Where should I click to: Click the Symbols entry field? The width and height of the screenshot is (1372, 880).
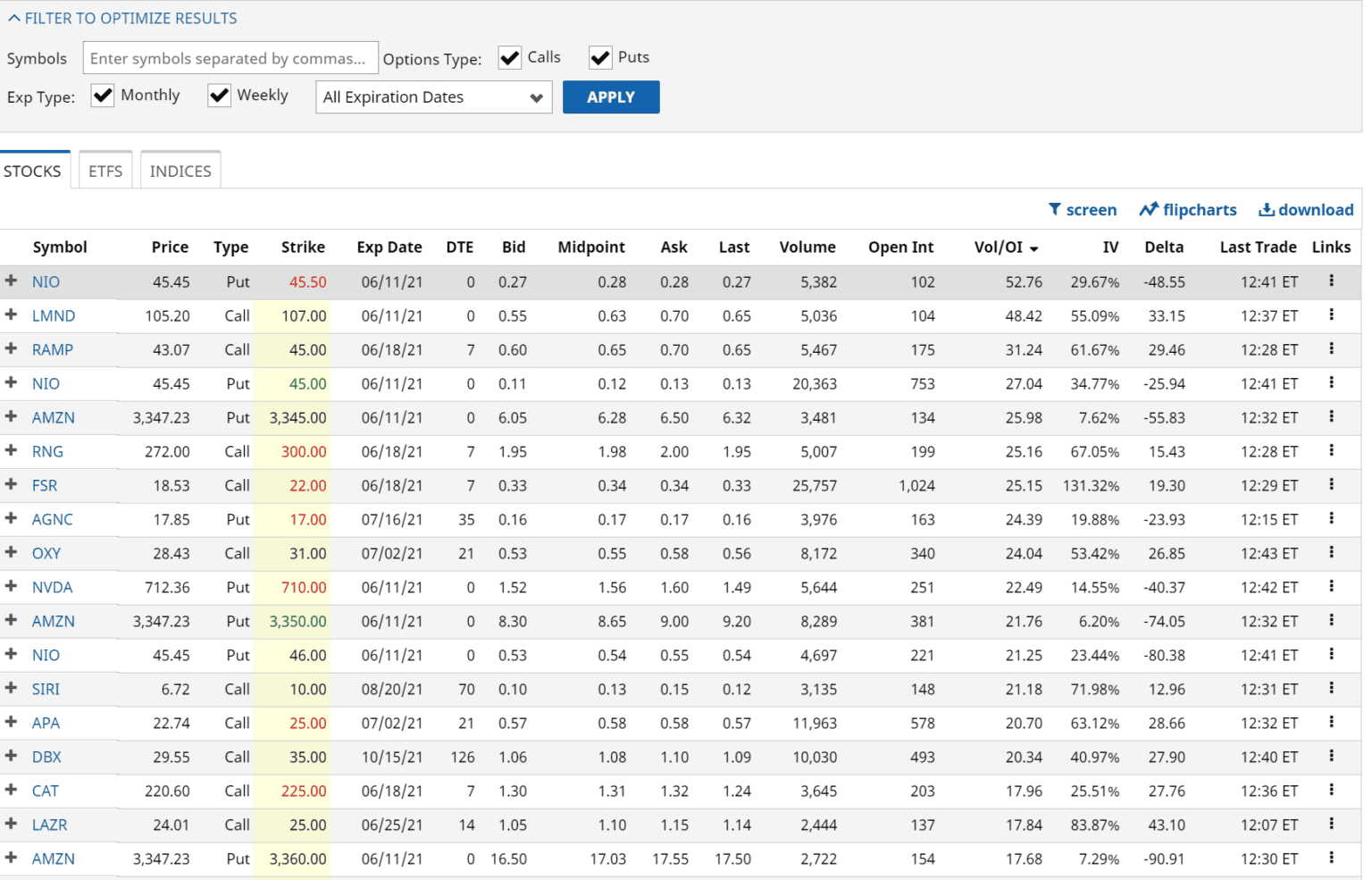(230, 57)
